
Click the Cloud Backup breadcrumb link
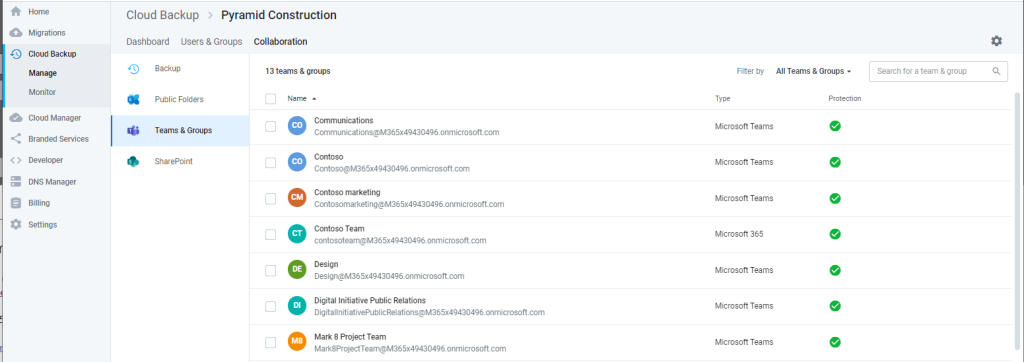click(163, 14)
